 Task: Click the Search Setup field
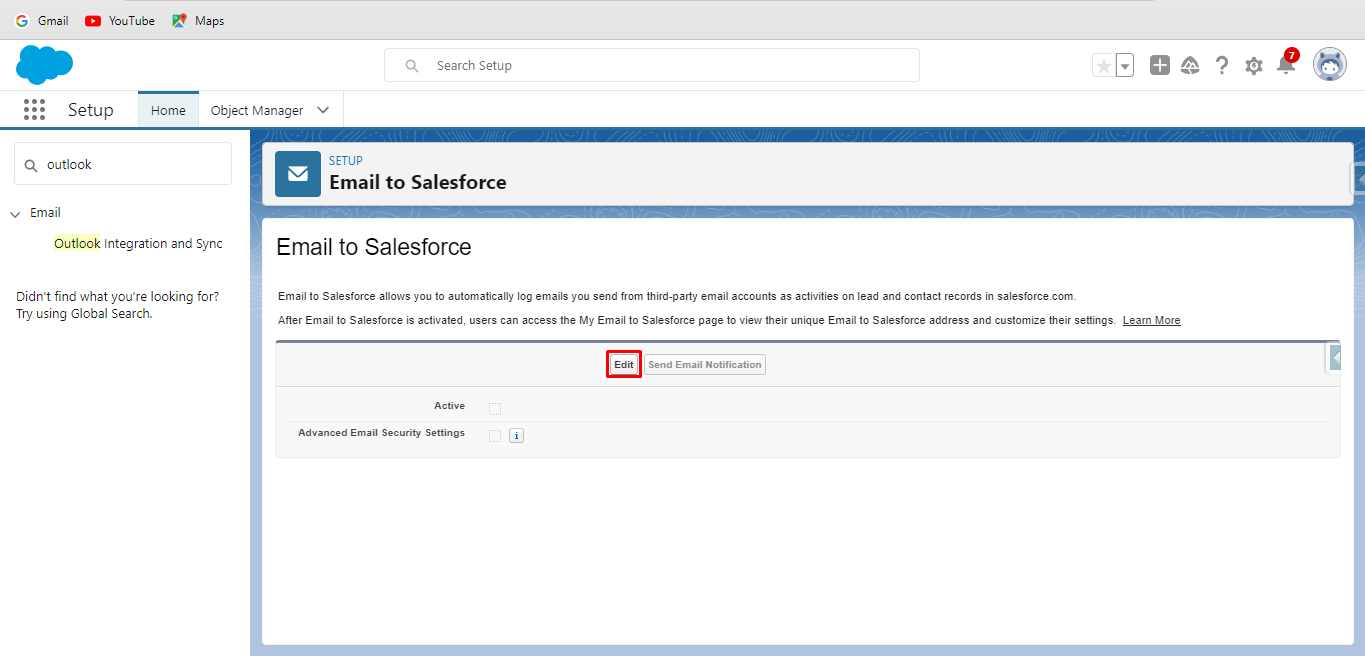[x=660, y=66]
